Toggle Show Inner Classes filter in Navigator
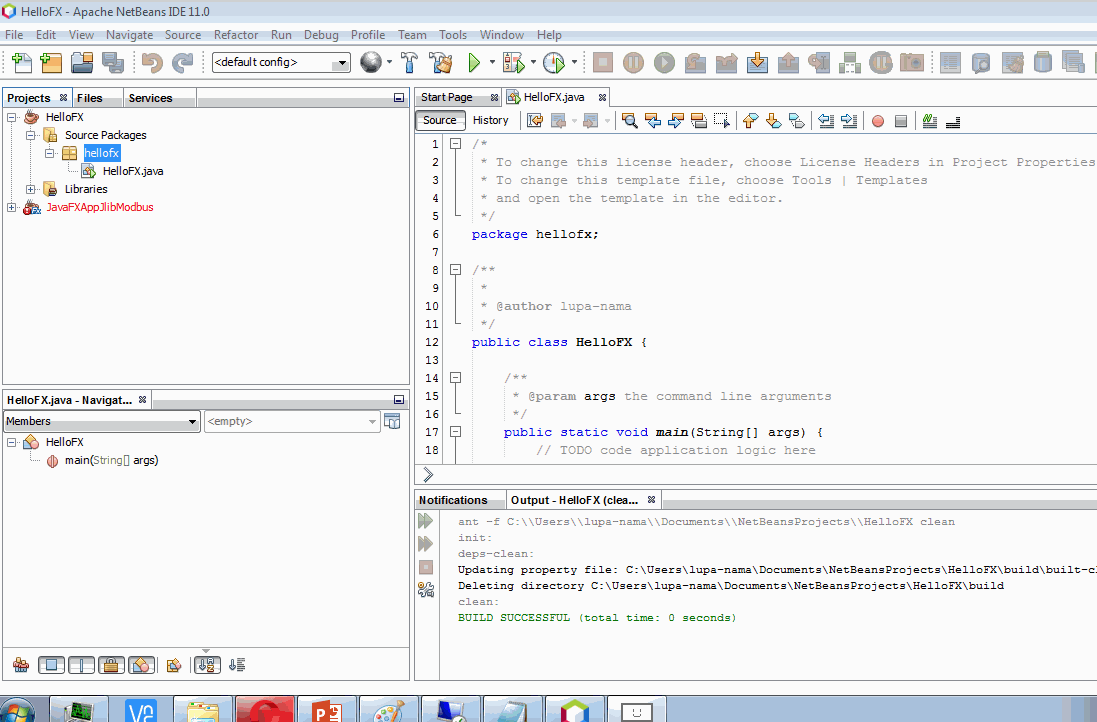 [141, 665]
